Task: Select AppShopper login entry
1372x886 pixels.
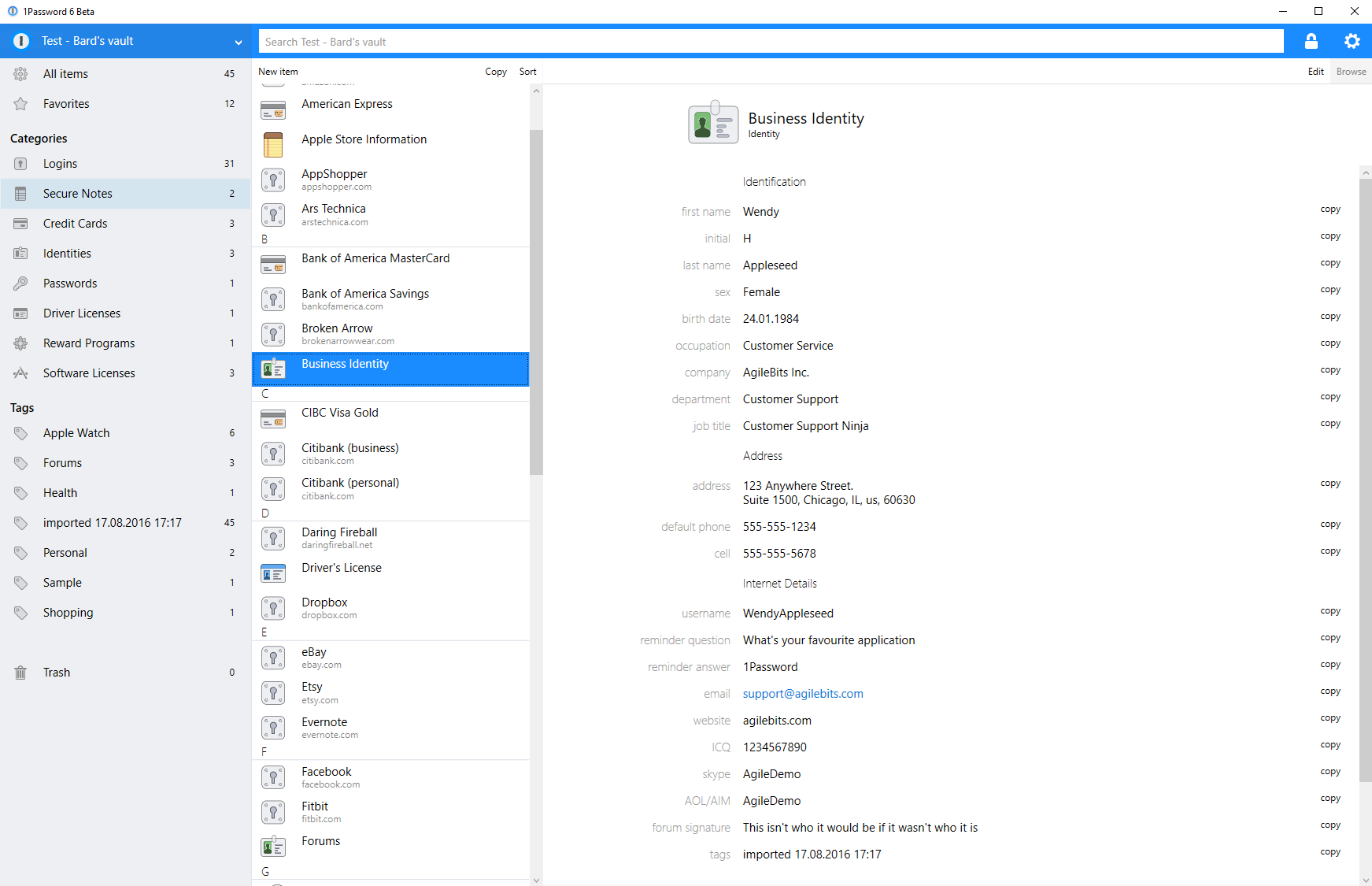Action: (390, 180)
